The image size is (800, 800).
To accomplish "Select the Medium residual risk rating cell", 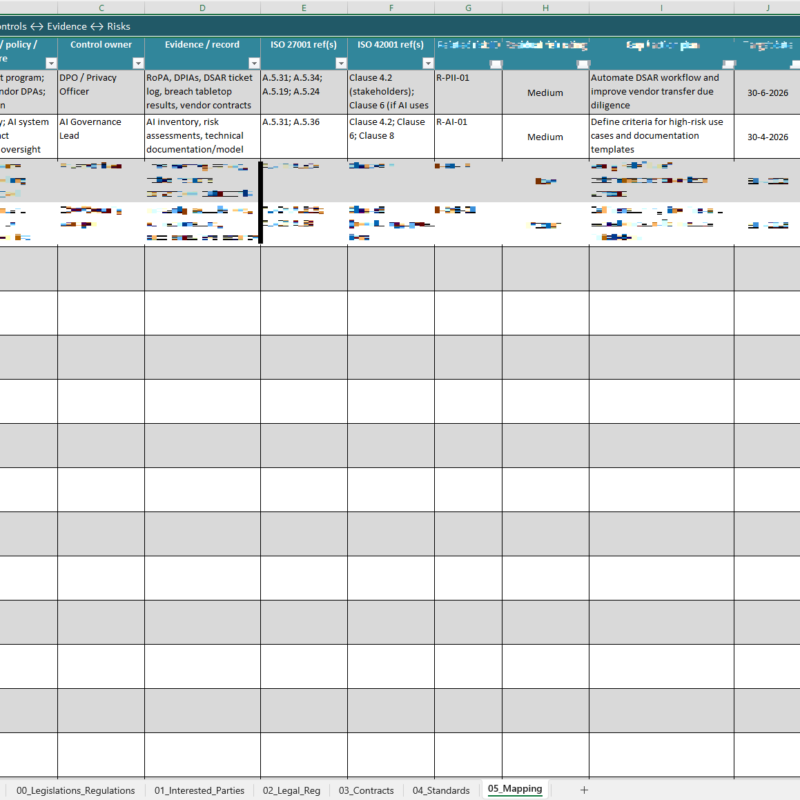I will pos(545,92).
